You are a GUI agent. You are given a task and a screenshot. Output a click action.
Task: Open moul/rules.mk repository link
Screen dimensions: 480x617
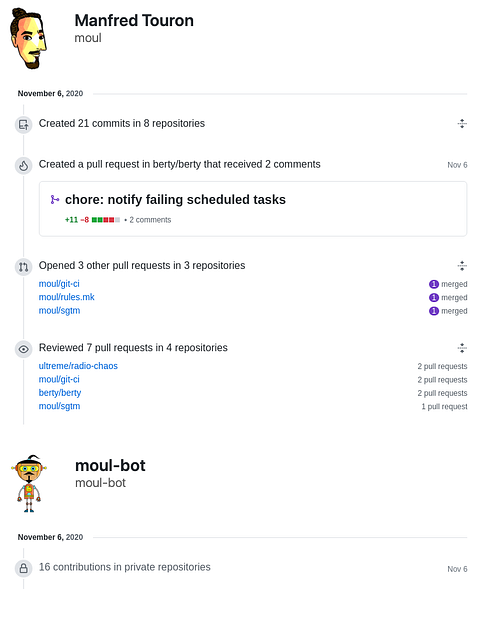pos(66,297)
